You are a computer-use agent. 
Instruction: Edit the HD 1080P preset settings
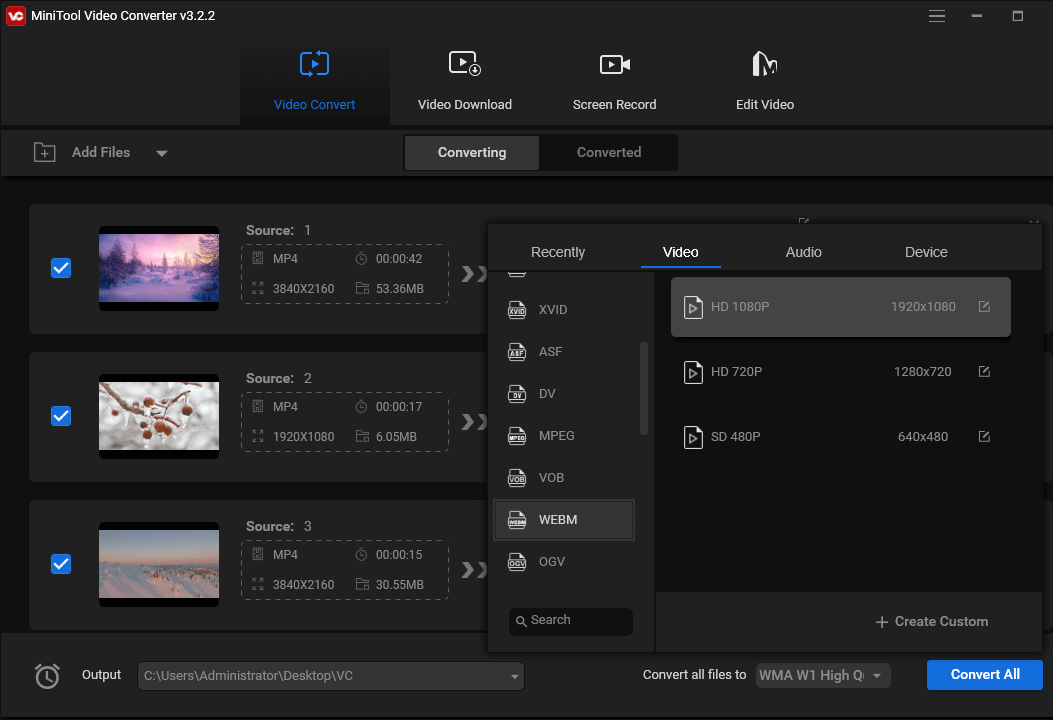click(x=984, y=306)
